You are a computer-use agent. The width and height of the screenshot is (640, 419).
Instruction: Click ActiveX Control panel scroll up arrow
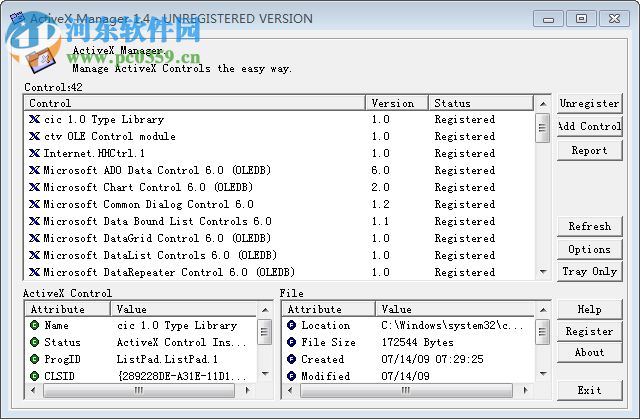pyautogui.click(x=265, y=310)
